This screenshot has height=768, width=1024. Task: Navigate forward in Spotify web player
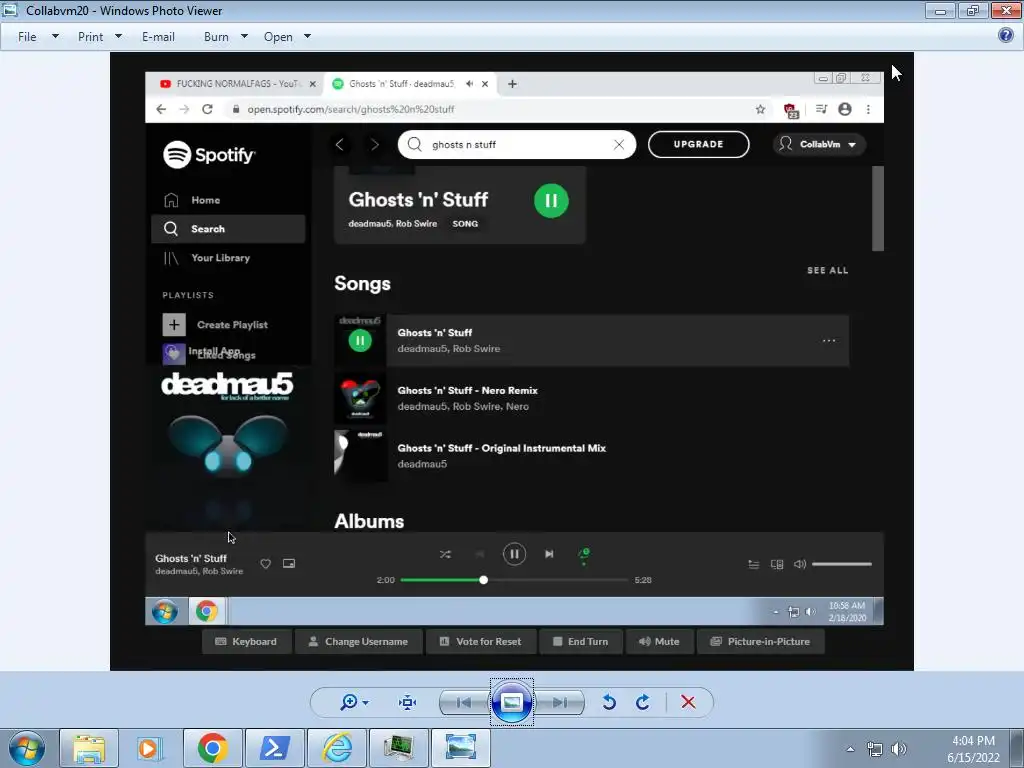374,144
